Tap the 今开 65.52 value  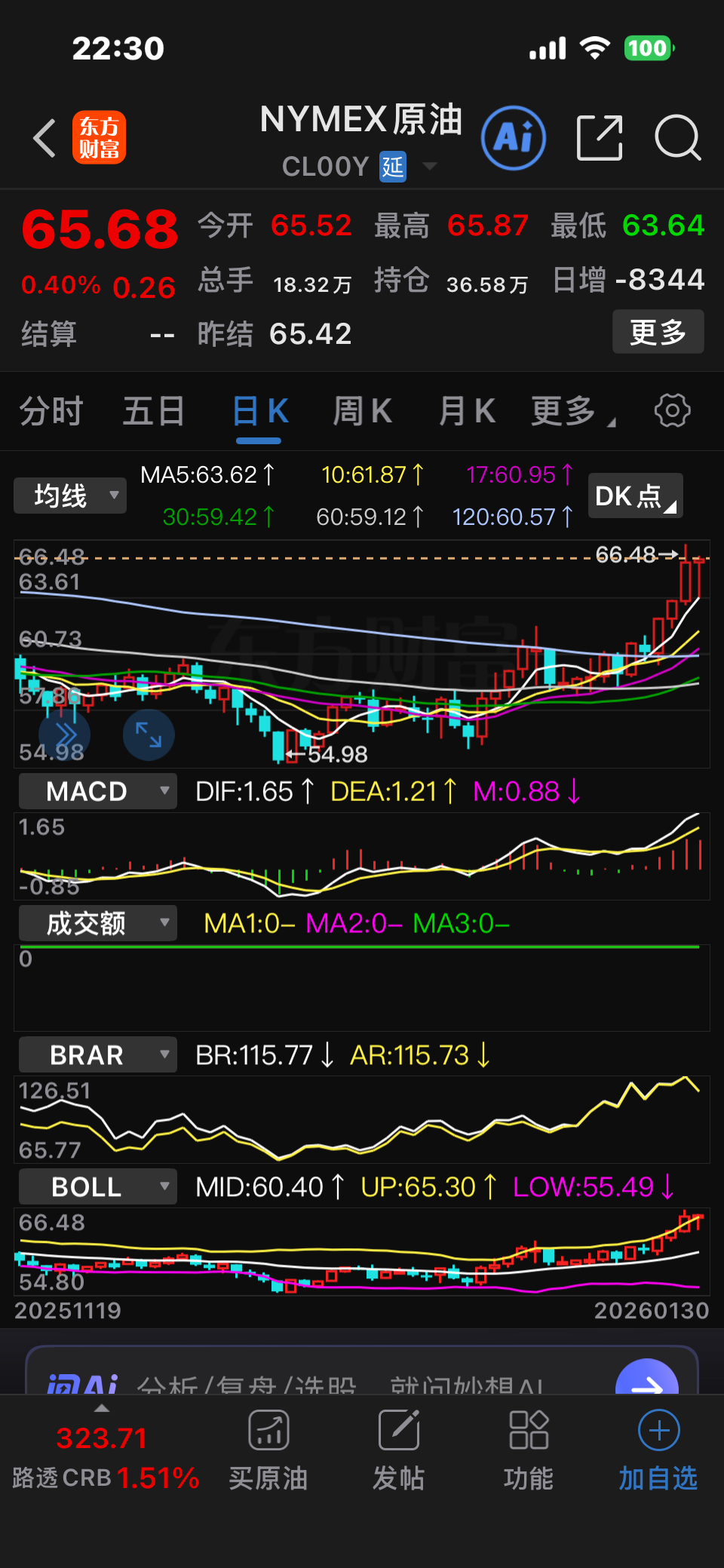coord(311,226)
